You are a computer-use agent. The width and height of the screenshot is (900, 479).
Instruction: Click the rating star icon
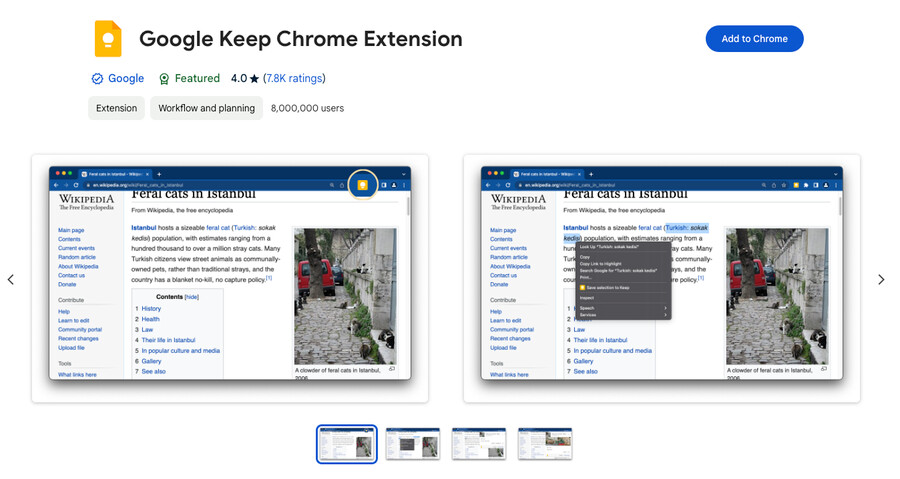click(x=255, y=79)
